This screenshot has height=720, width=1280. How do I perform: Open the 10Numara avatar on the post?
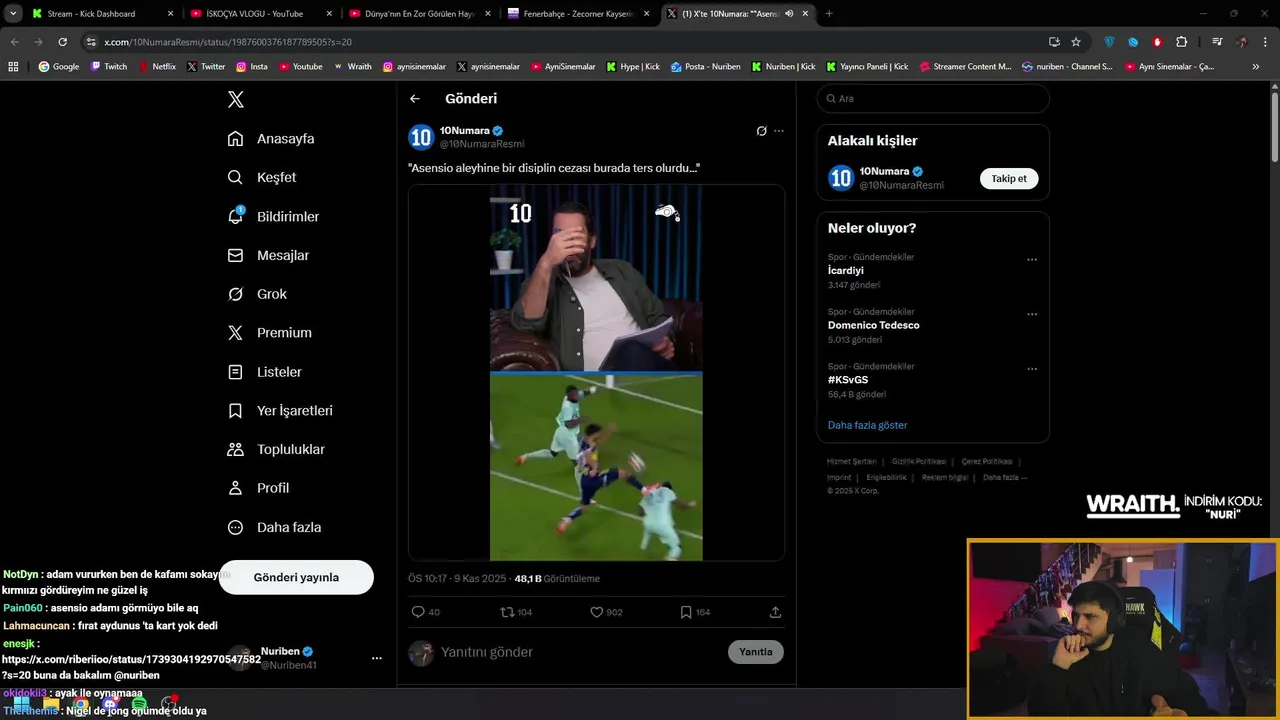(421, 137)
